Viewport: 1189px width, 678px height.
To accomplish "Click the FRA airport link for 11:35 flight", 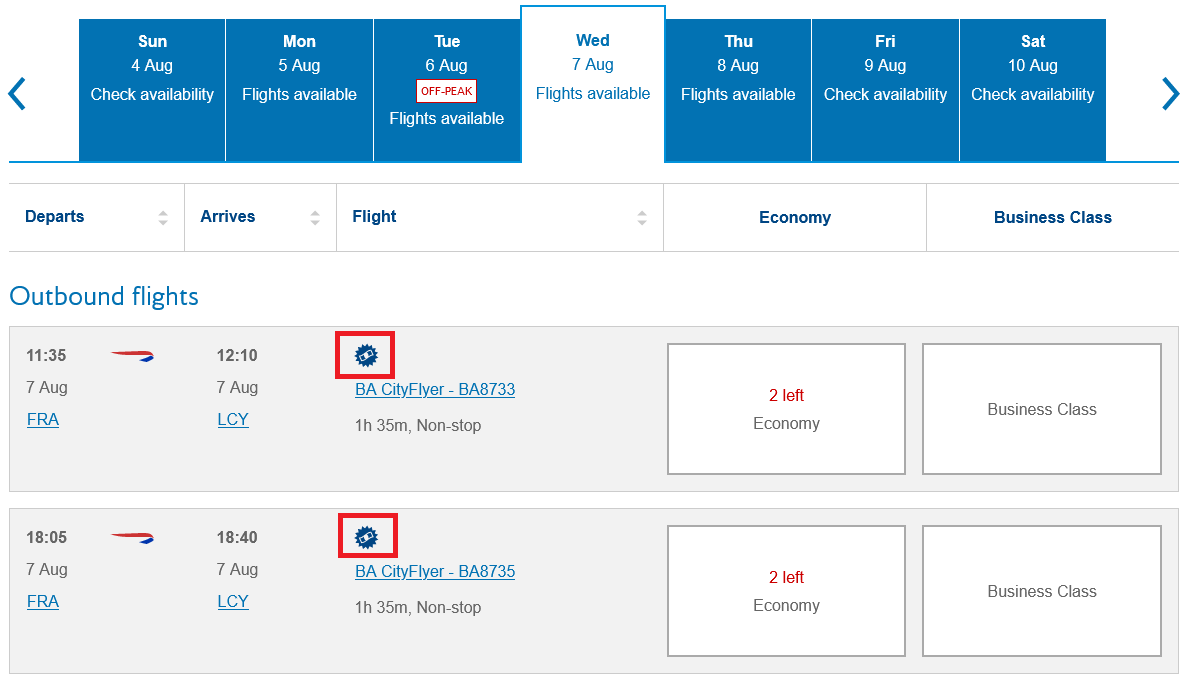I will pos(43,420).
